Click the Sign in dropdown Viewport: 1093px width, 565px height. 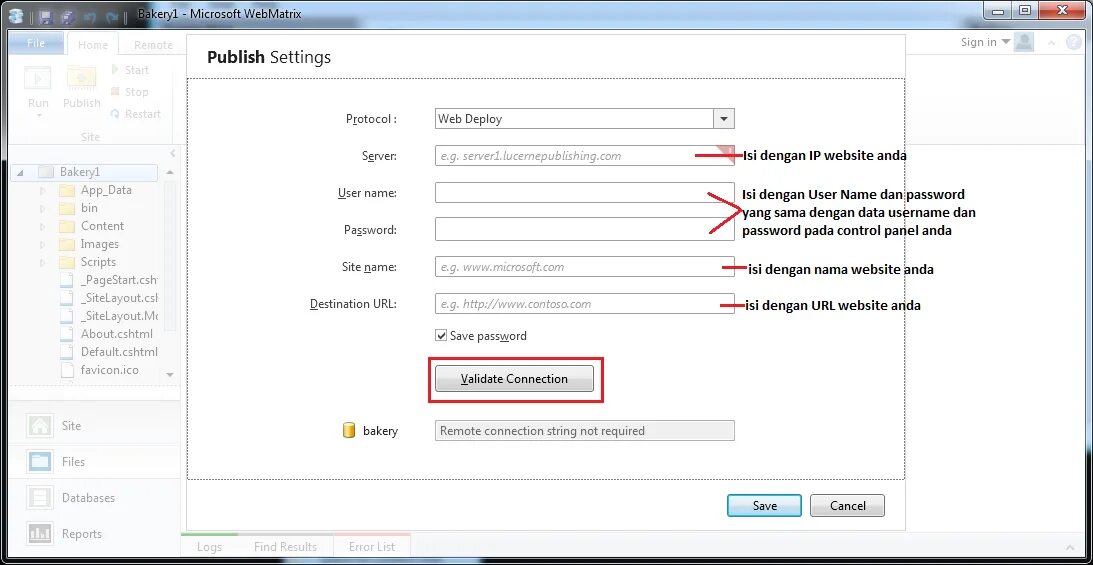[x=985, y=42]
